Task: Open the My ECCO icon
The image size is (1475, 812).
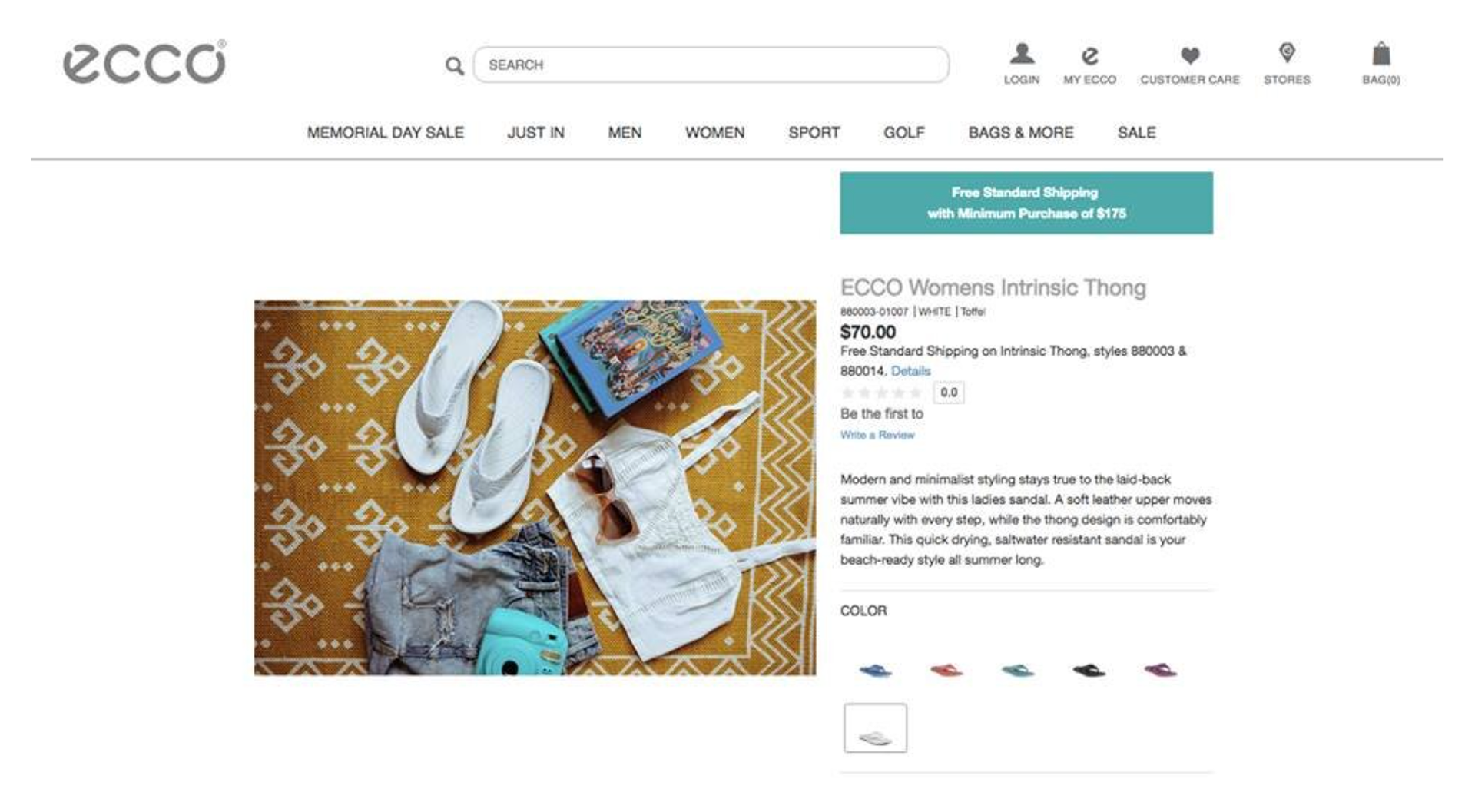Action: pos(1089,55)
